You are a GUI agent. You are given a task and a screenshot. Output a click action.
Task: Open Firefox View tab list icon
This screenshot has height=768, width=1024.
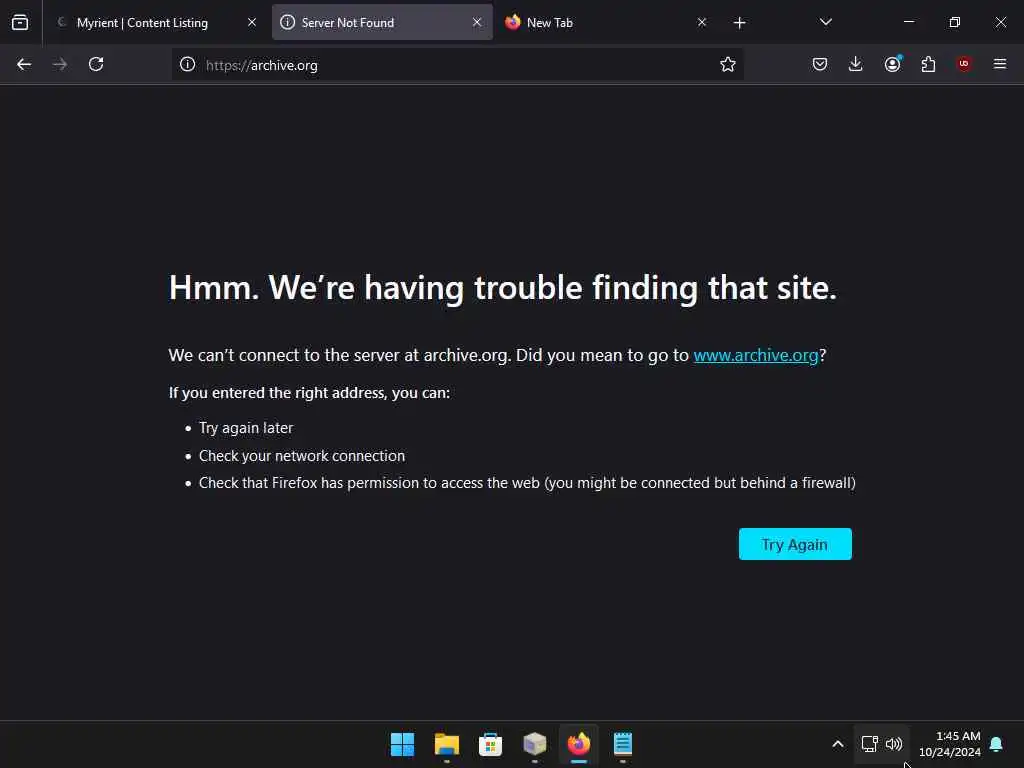point(20,23)
